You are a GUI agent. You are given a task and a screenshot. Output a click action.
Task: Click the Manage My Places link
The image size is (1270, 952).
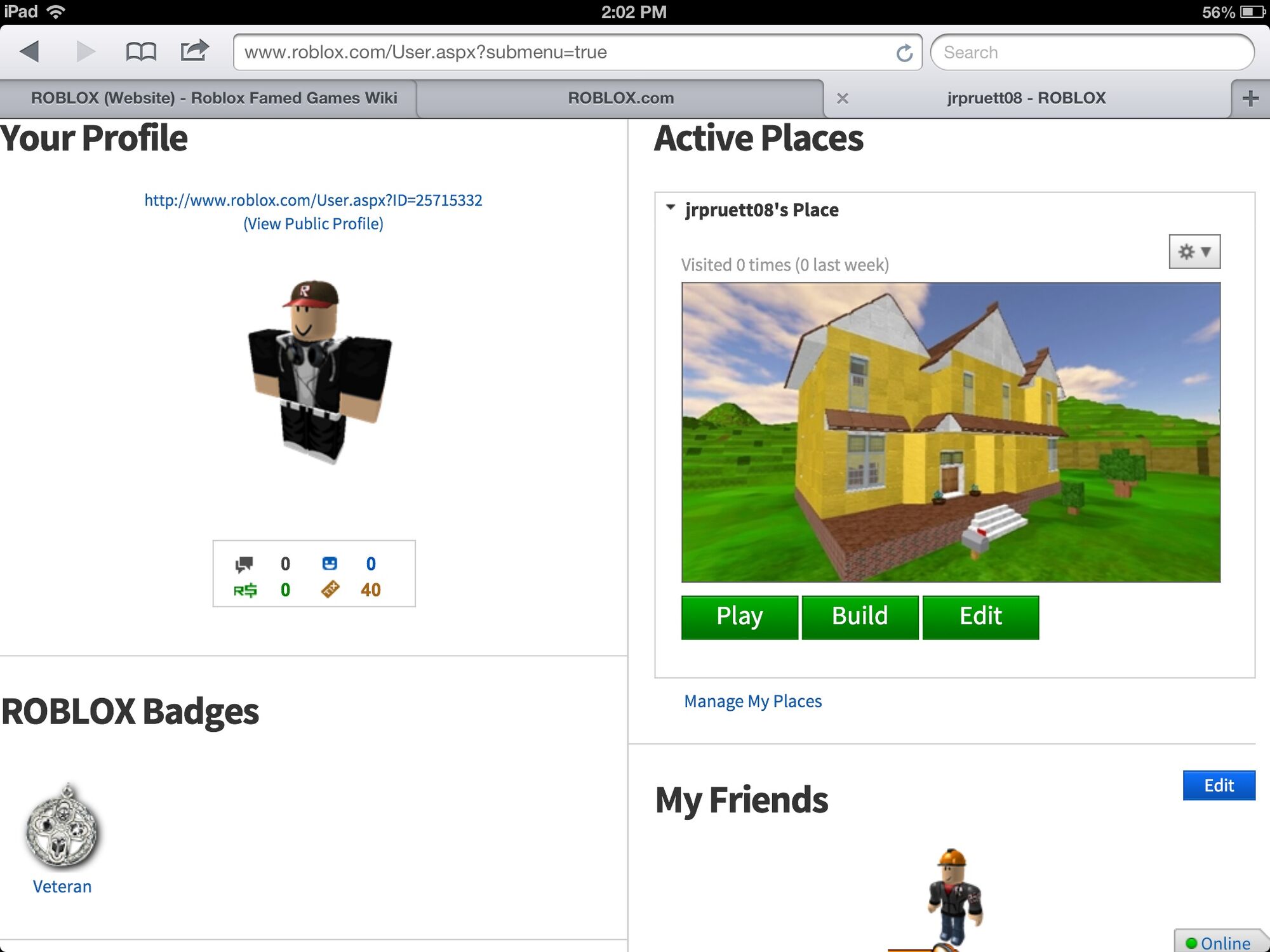pos(753,700)
